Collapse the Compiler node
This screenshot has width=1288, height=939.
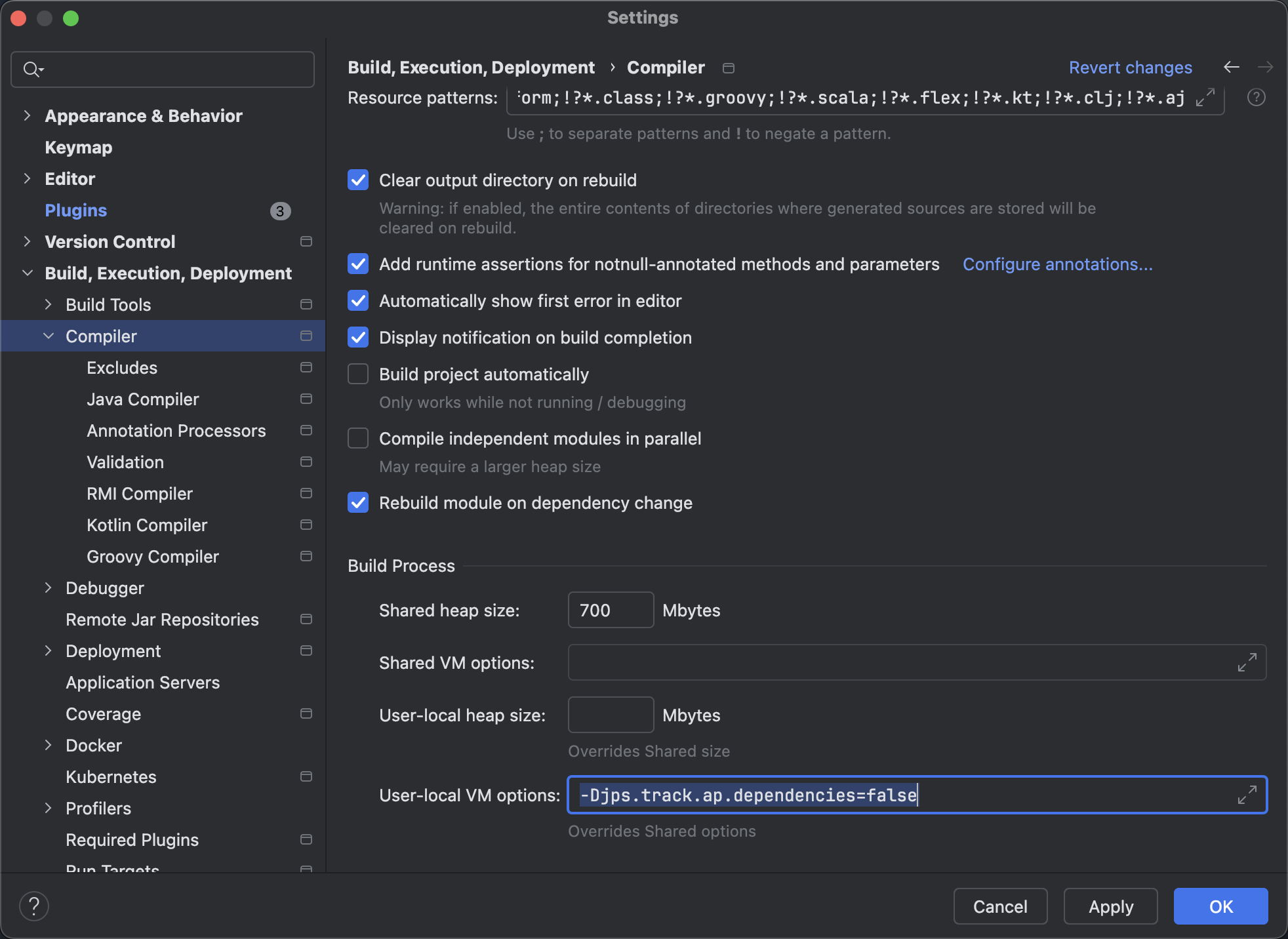click(48, 336)
